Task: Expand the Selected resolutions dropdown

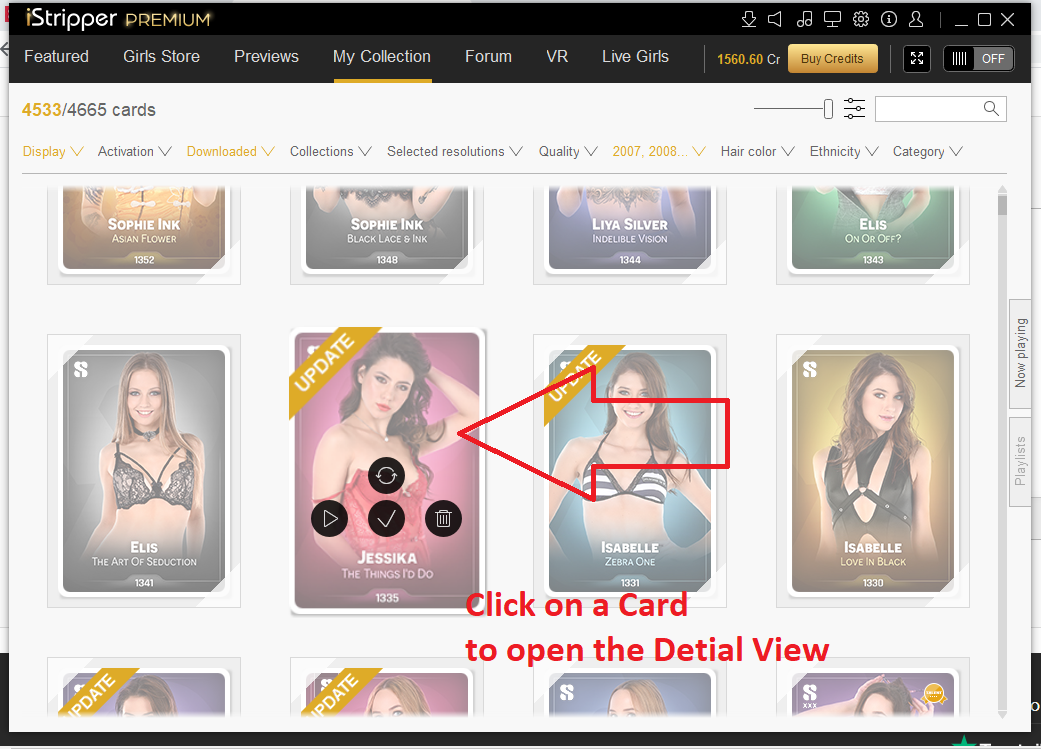Action: [454, 152]
